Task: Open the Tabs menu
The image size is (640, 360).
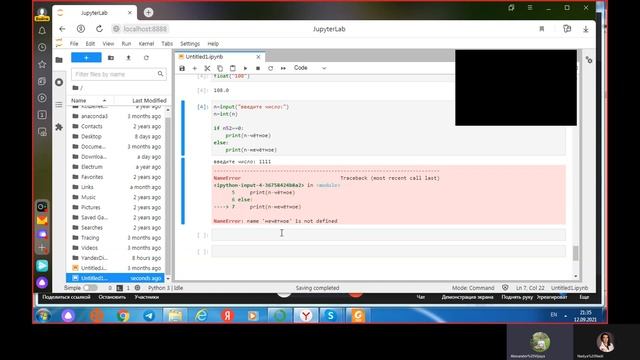Action: (167, 44)
